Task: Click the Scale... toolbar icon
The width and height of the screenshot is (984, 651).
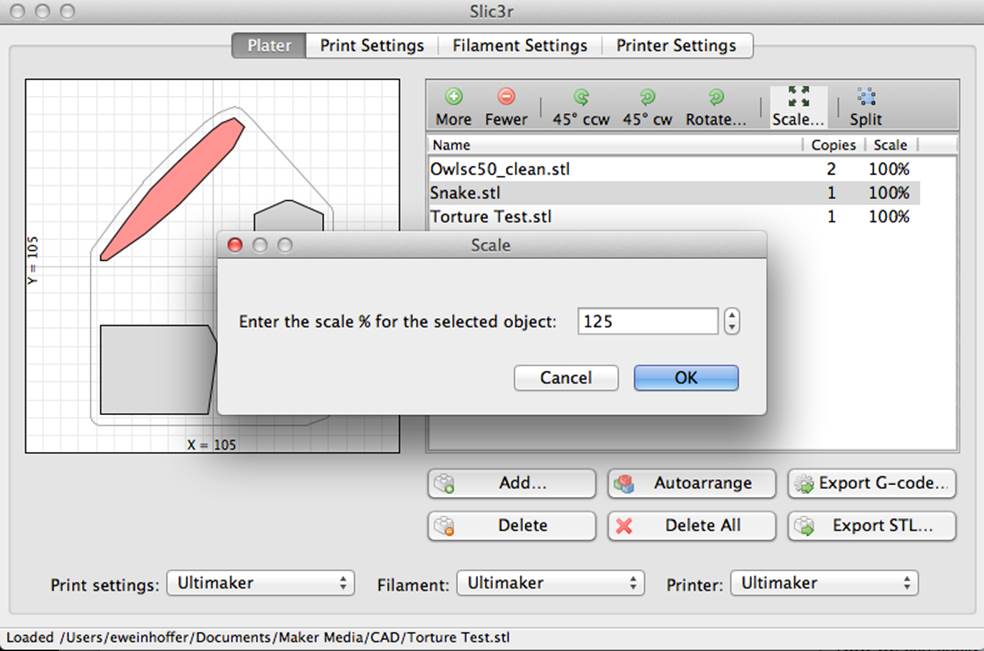Action: click(x=798, y=97)
